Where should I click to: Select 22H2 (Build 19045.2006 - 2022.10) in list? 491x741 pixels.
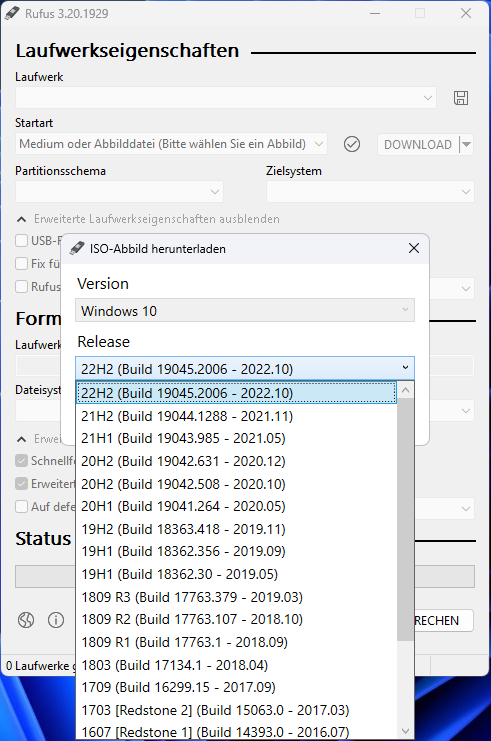click(236, 393)
